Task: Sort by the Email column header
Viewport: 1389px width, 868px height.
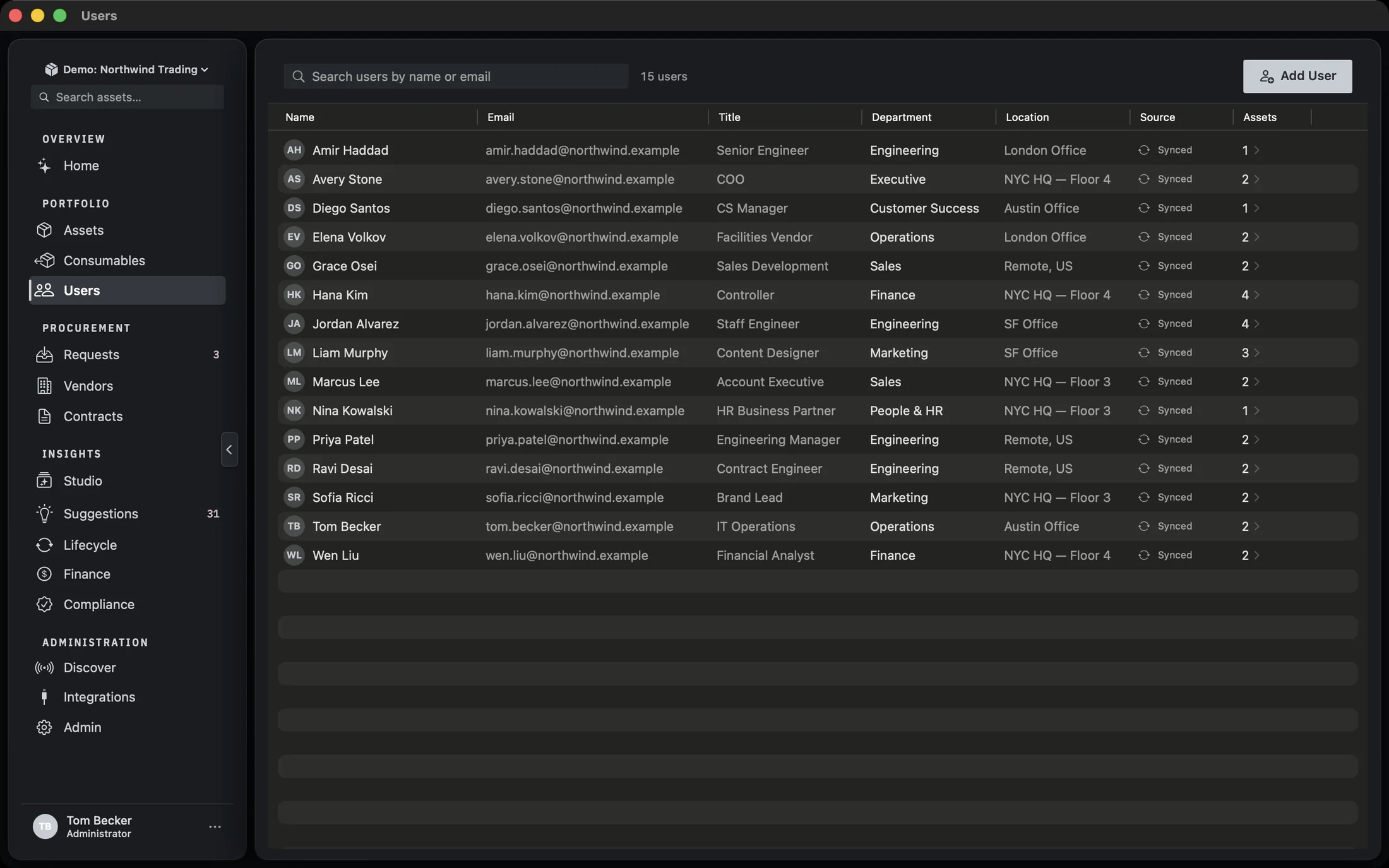Action: [501, 117]
